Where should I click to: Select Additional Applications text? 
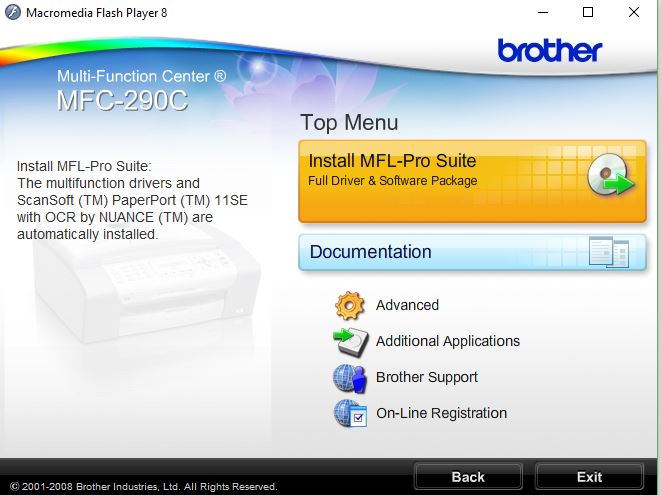(448, 341)
